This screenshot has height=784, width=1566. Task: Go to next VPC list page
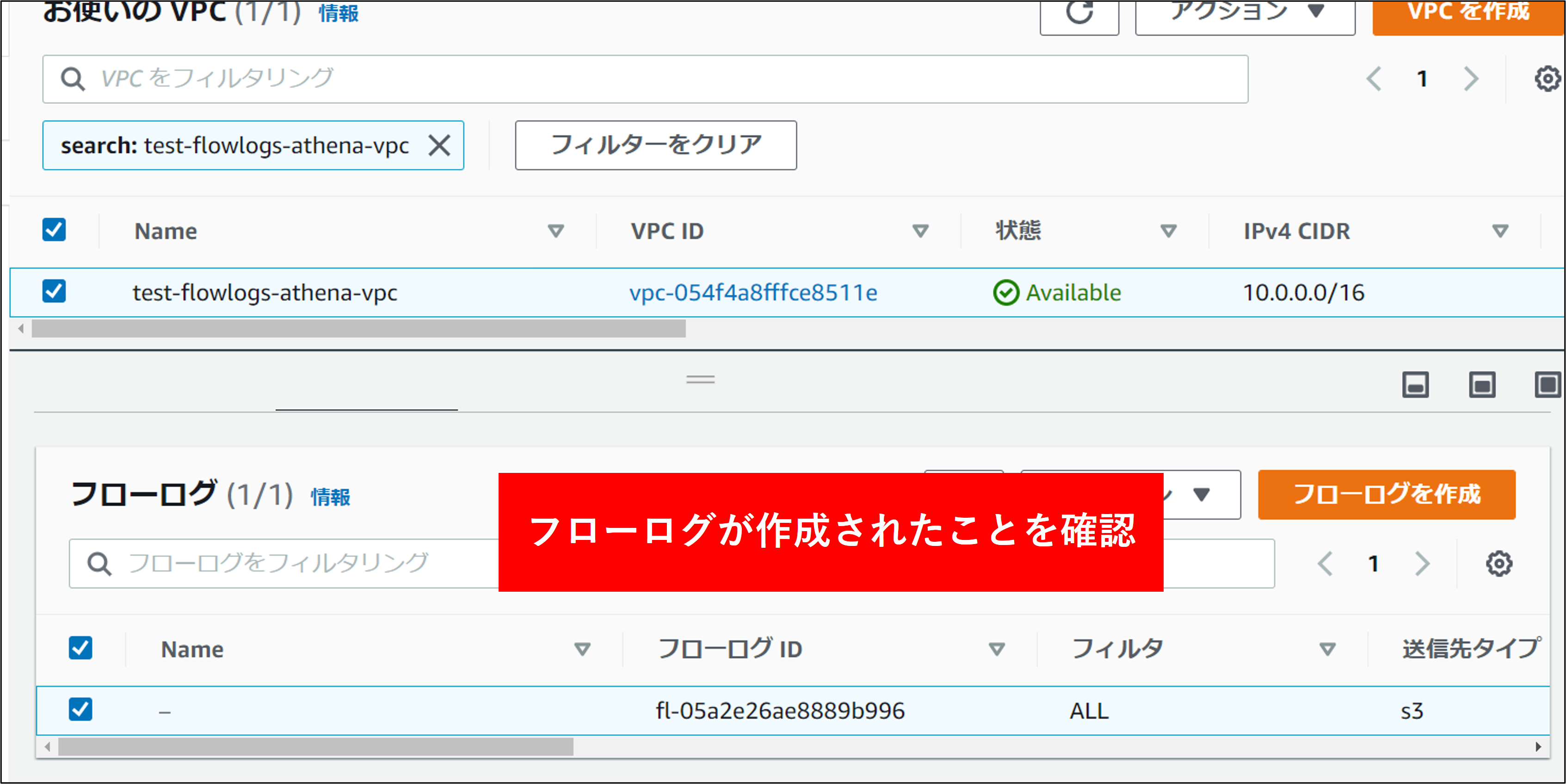click(1471, 79)
